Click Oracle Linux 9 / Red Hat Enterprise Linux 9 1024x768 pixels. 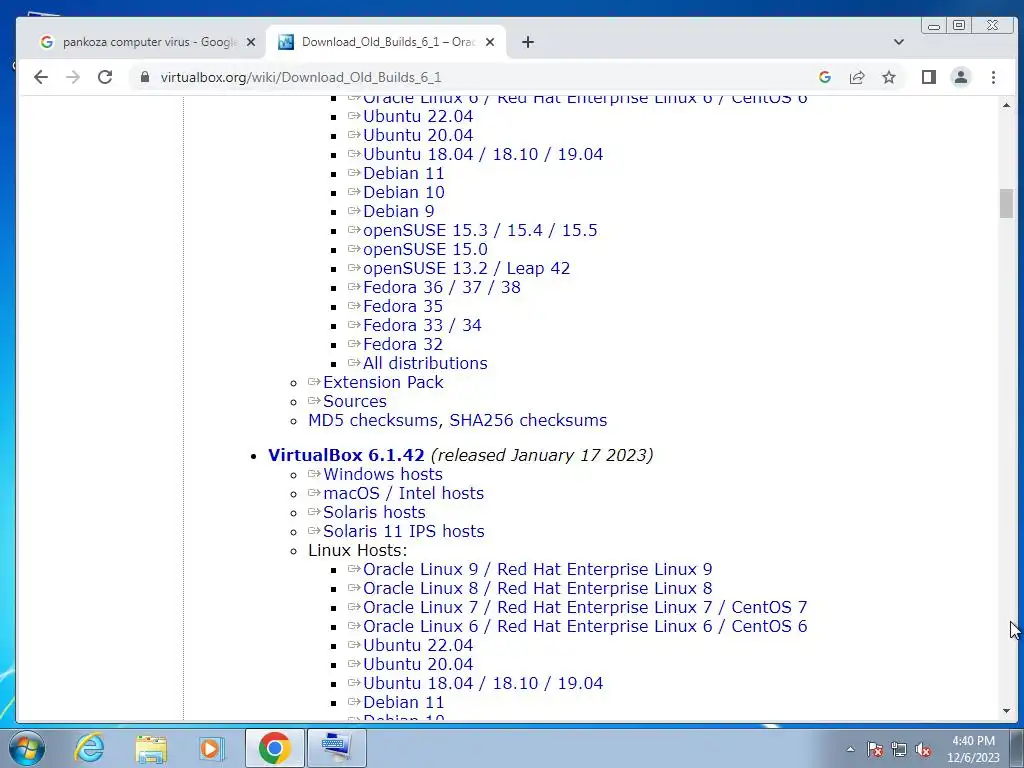click(537, 569)
